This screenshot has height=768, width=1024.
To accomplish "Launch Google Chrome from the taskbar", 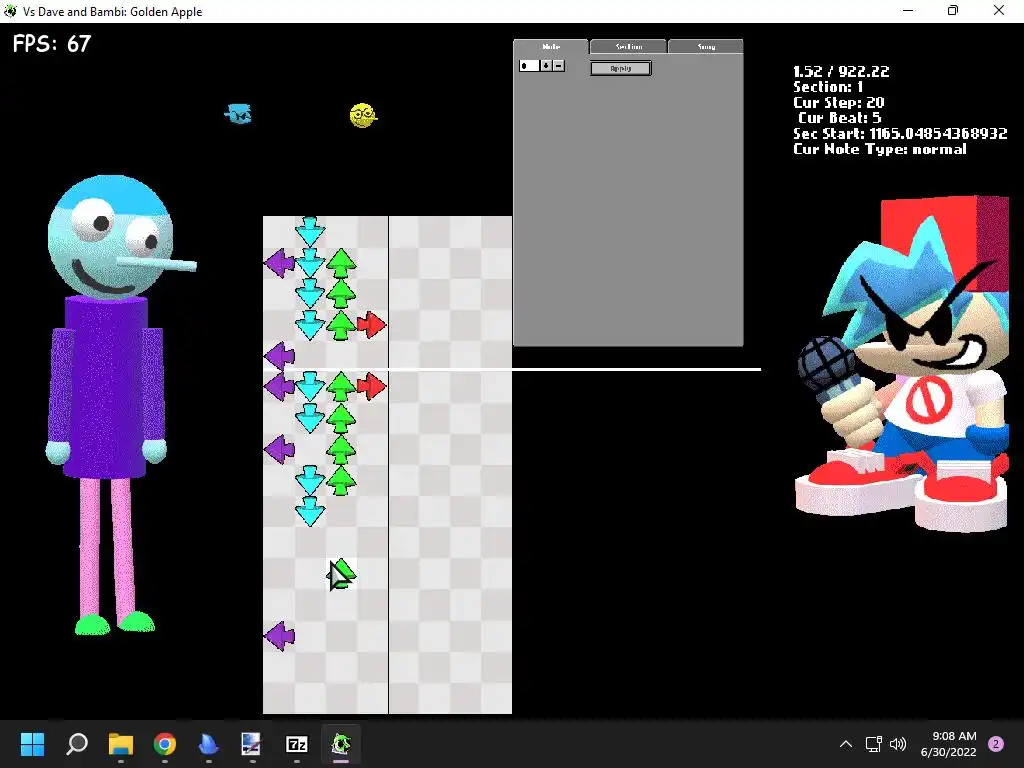I will (x=165, y=744).
